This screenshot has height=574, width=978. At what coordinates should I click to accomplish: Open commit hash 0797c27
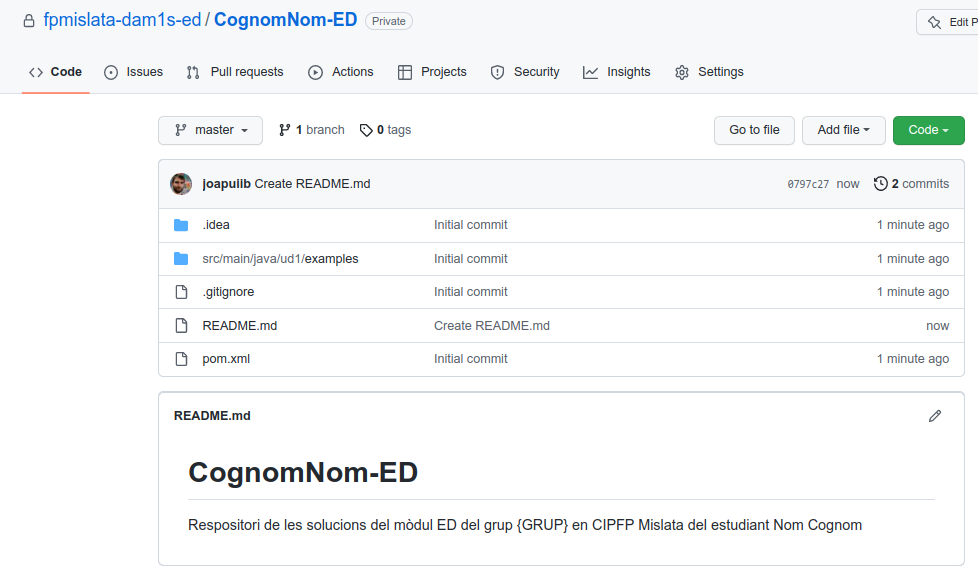(808, 184)
